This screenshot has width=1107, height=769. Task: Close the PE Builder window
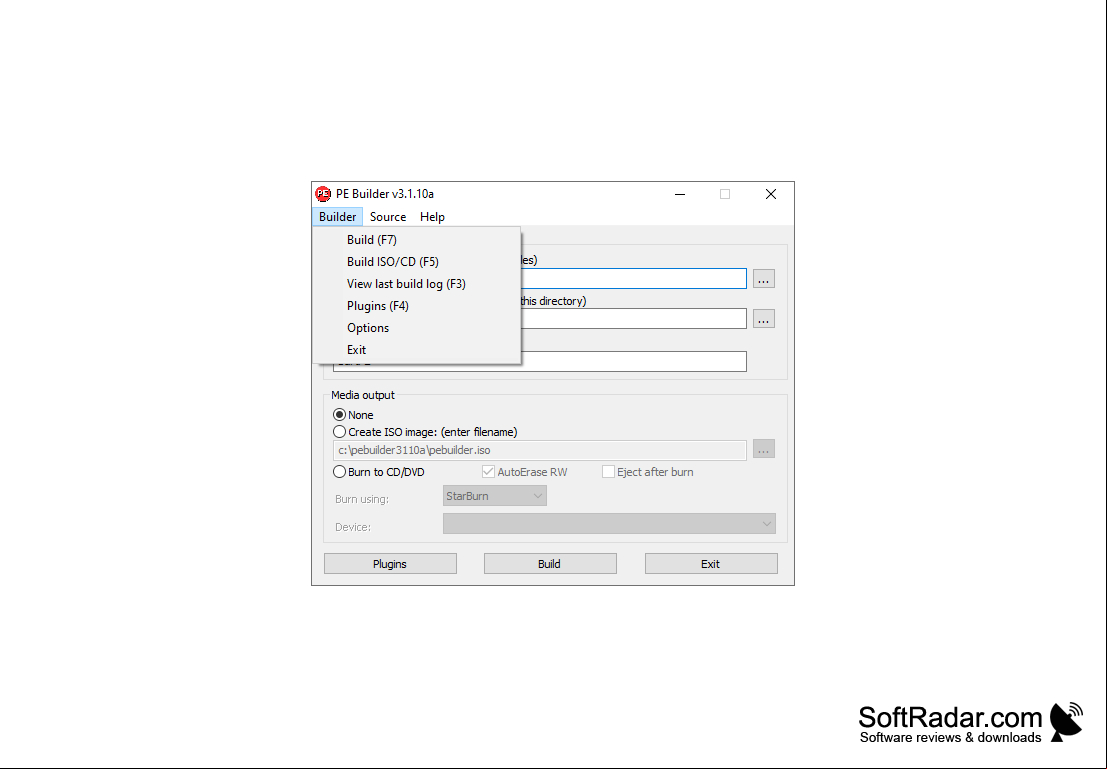point(771,194)
